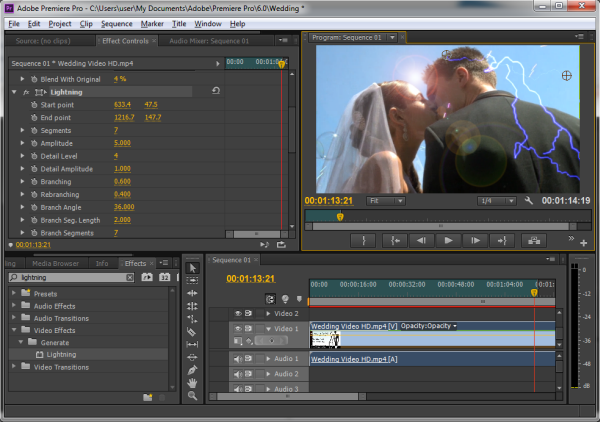600x422 pixels.
Task: Select the Rolling Edit tool
Action: 192,306
